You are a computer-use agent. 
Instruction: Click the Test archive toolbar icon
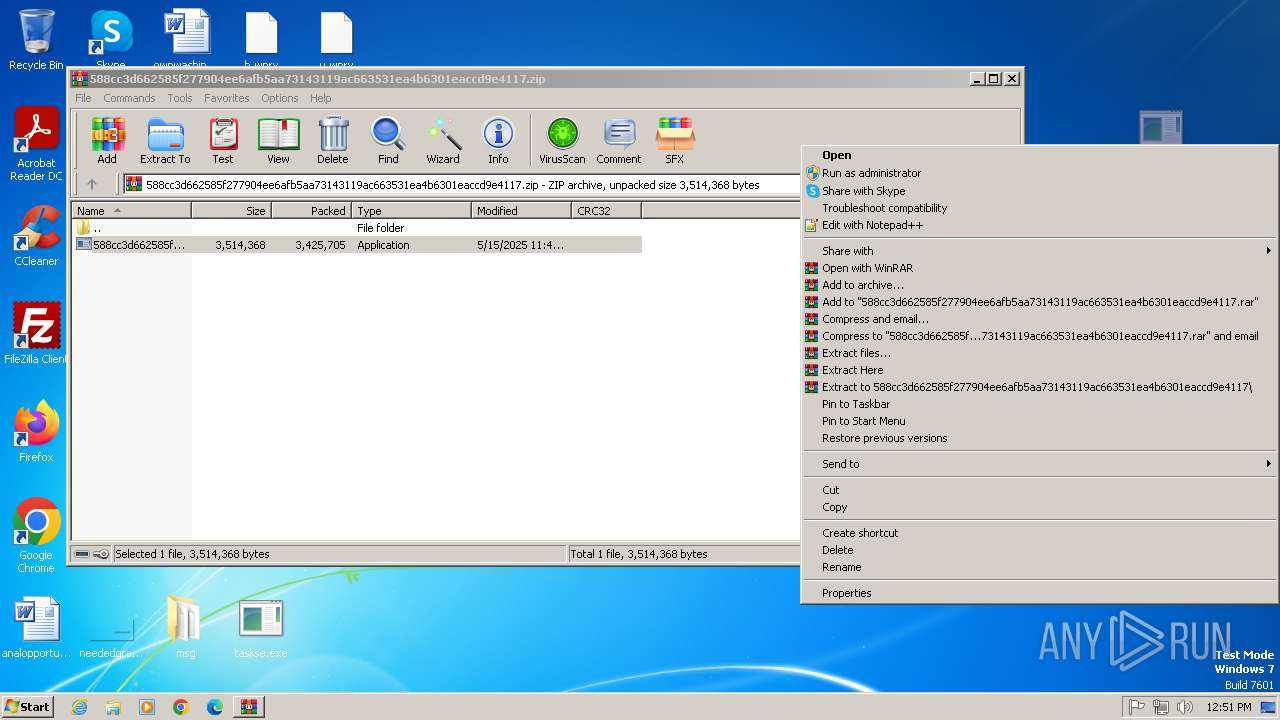[x=223, y=141]
